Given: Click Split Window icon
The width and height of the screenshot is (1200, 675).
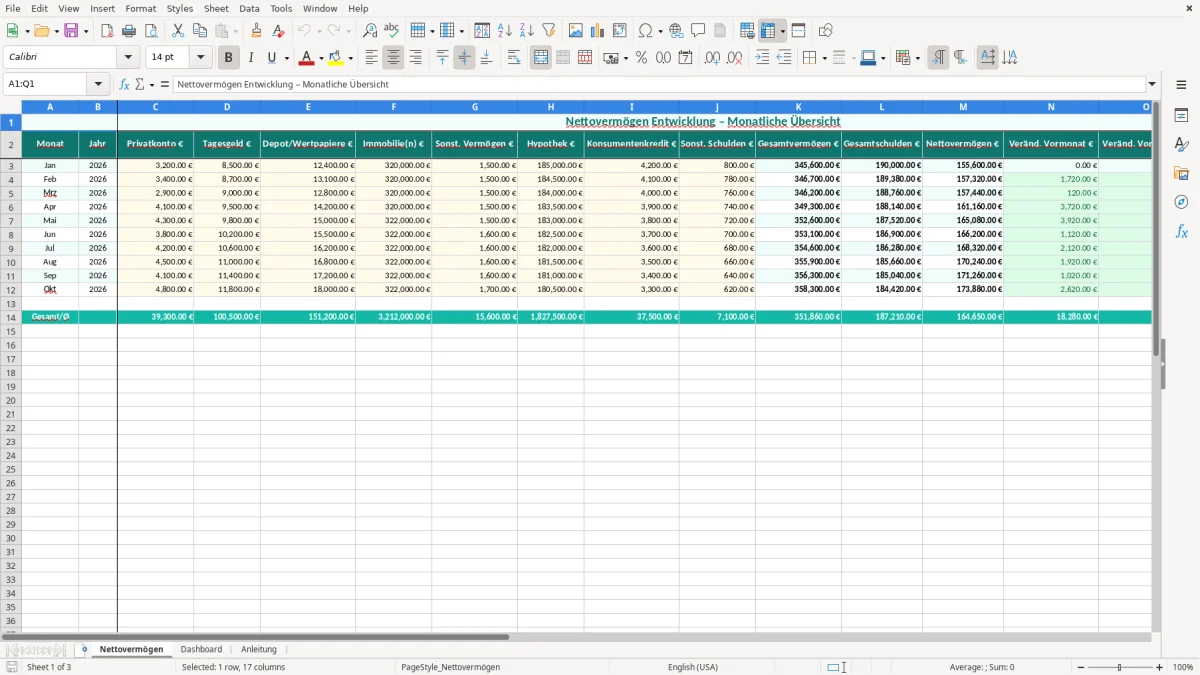Looking at the screenshot, I should (798, 31).
